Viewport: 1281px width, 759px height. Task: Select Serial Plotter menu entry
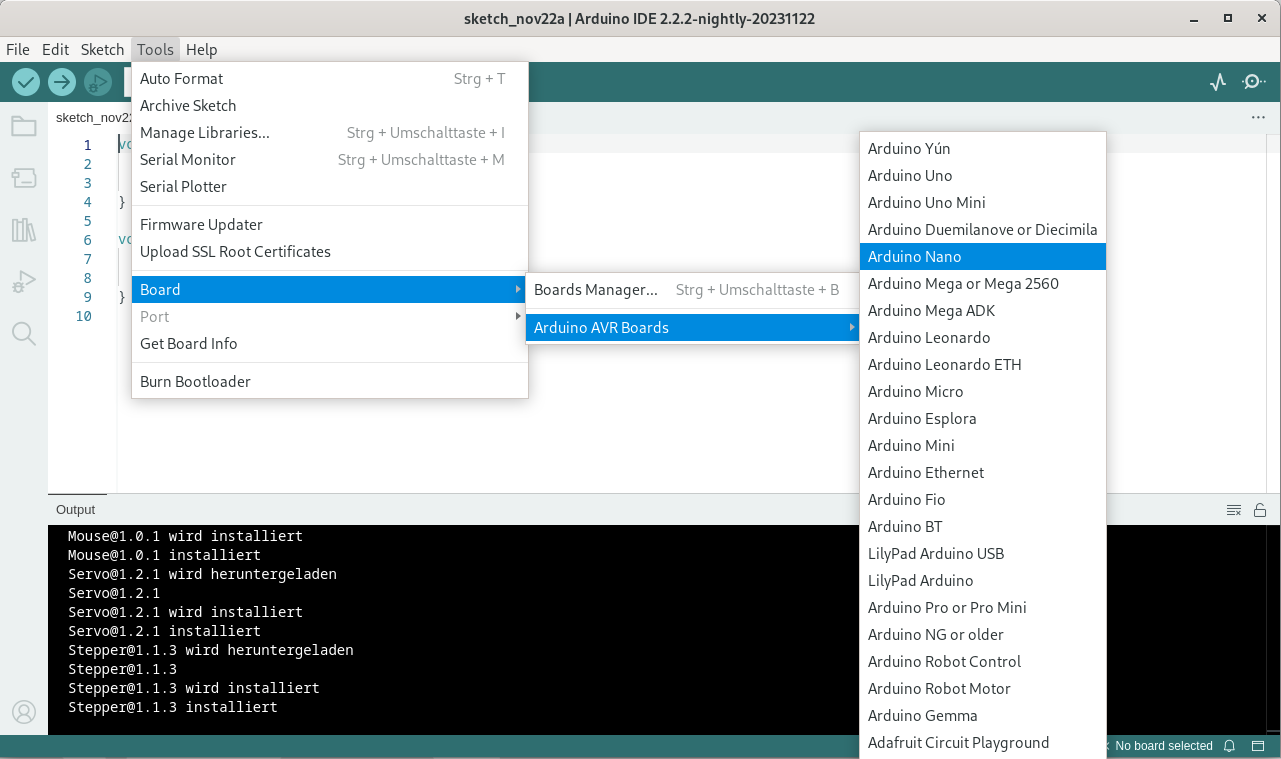coord(330,186)
